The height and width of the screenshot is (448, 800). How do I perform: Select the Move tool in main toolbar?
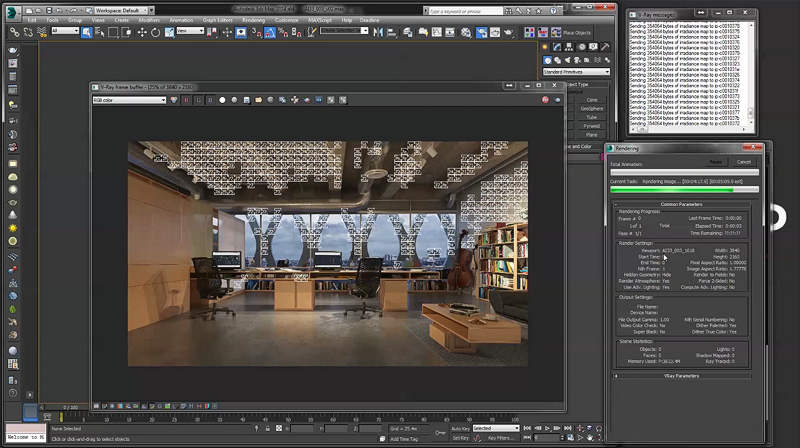[x=142, y=32]
